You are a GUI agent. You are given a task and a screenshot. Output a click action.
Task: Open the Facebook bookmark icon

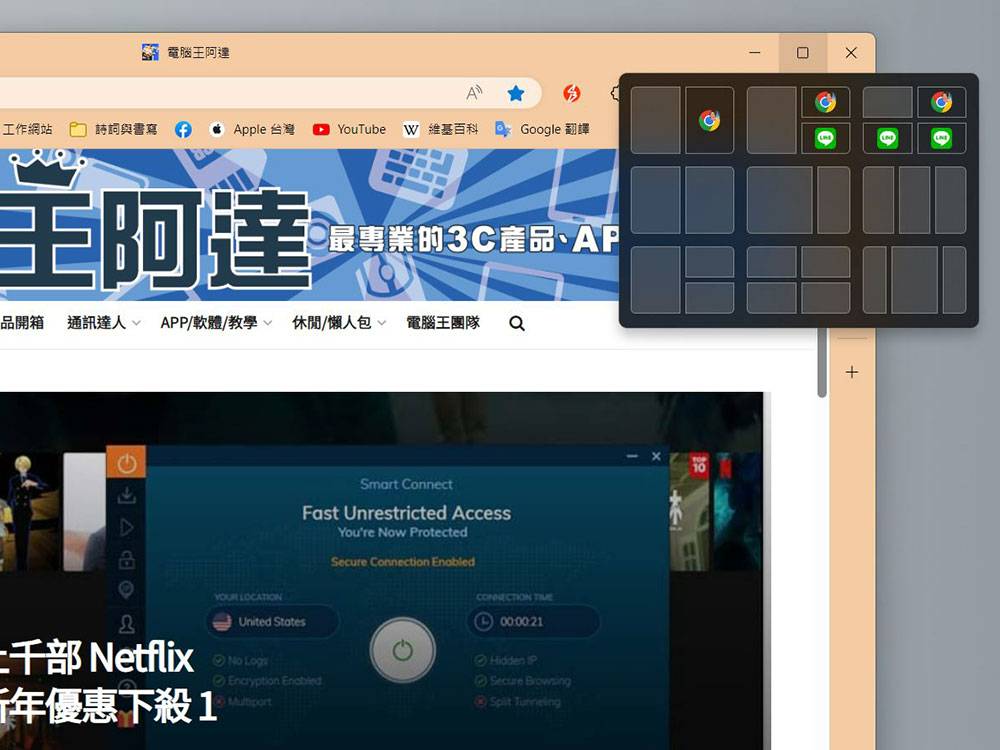tap(183, 129)
